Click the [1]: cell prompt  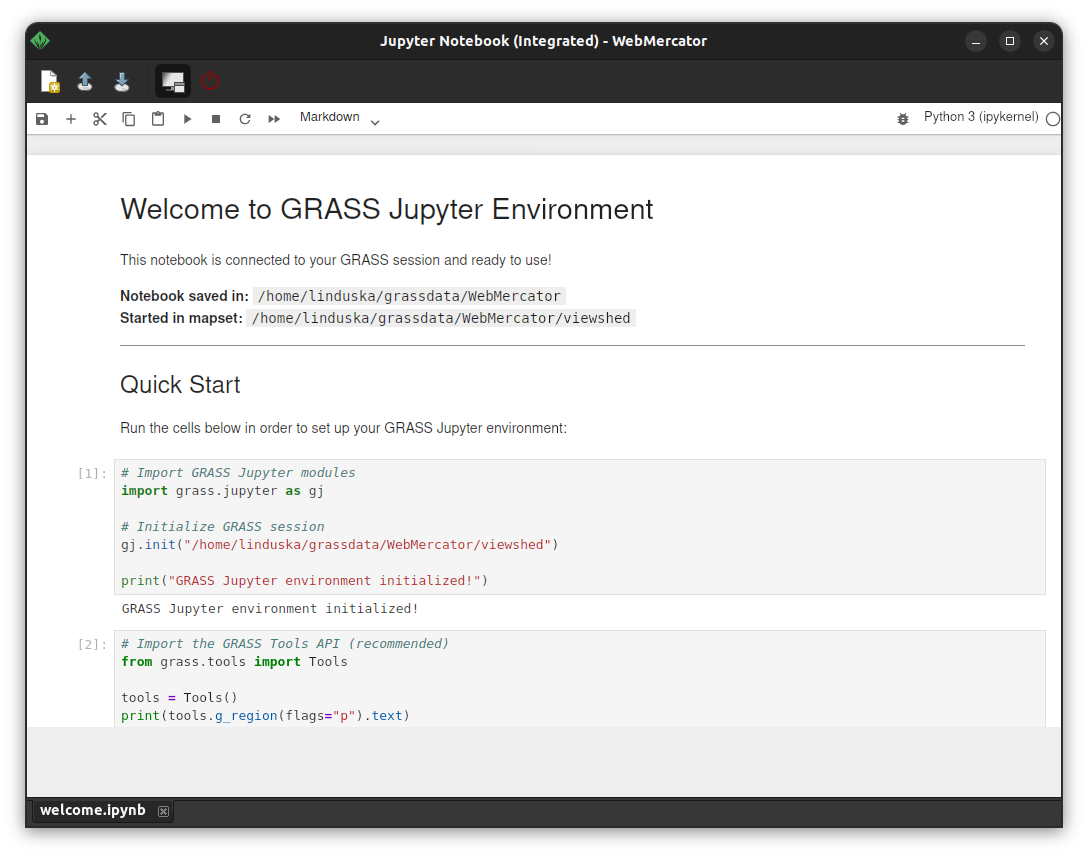pyautogui.click(x=92, y=474)
